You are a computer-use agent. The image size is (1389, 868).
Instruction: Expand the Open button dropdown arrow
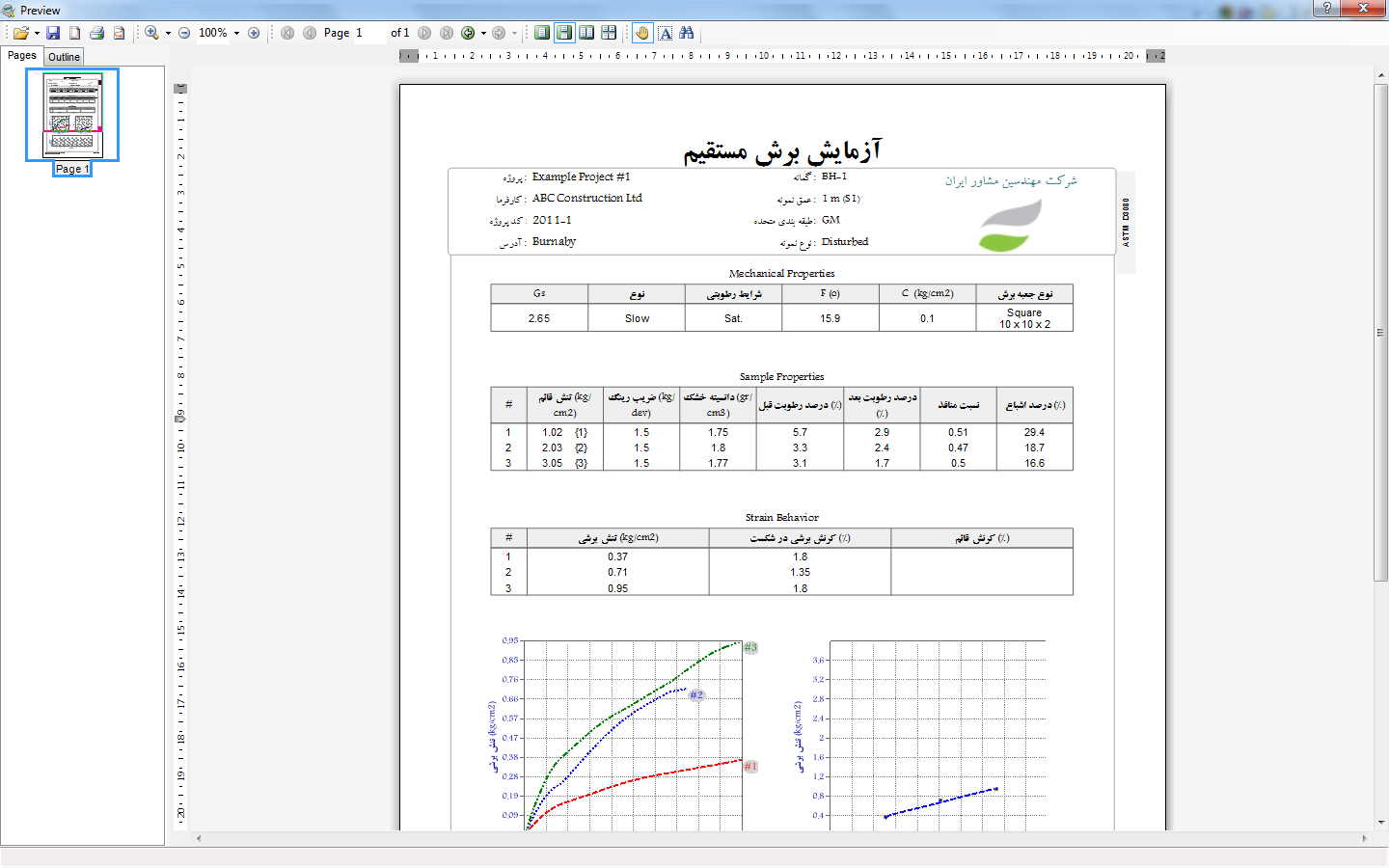pos(37,33)
